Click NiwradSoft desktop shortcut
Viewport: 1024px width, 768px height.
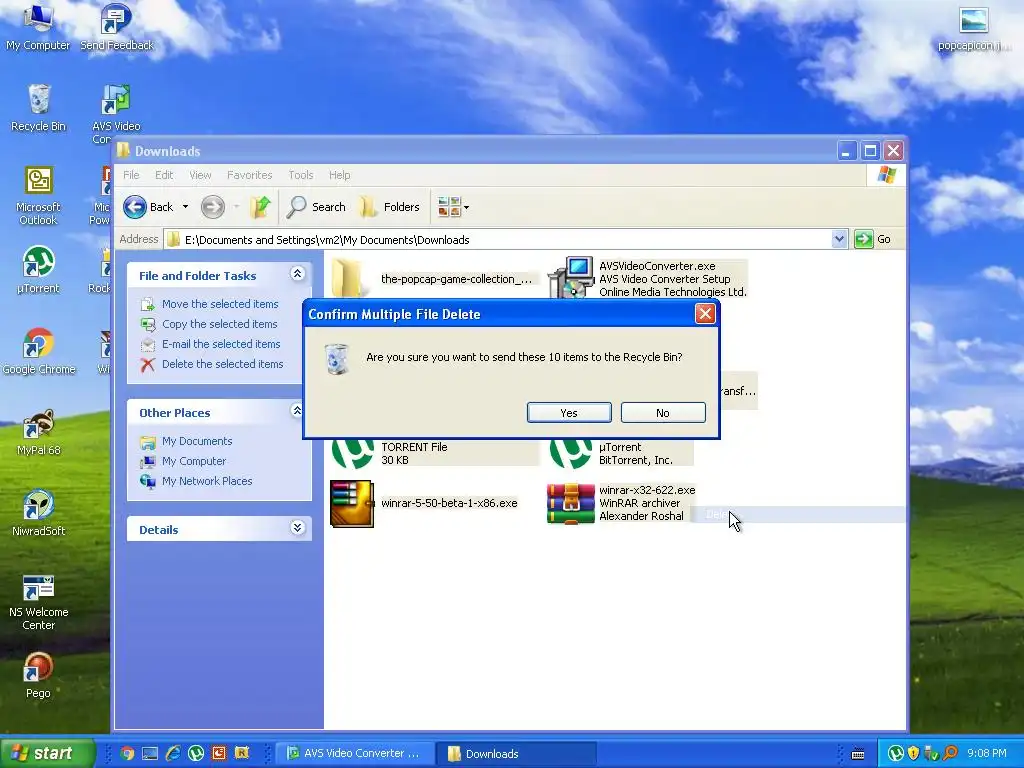point(39,513)
